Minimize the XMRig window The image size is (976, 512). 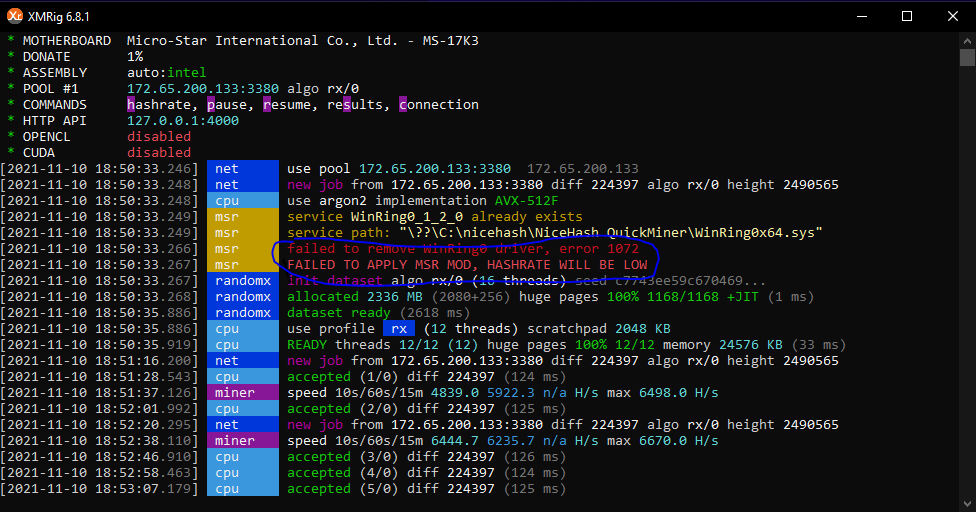pyautogui.click(x=861, y=16)
